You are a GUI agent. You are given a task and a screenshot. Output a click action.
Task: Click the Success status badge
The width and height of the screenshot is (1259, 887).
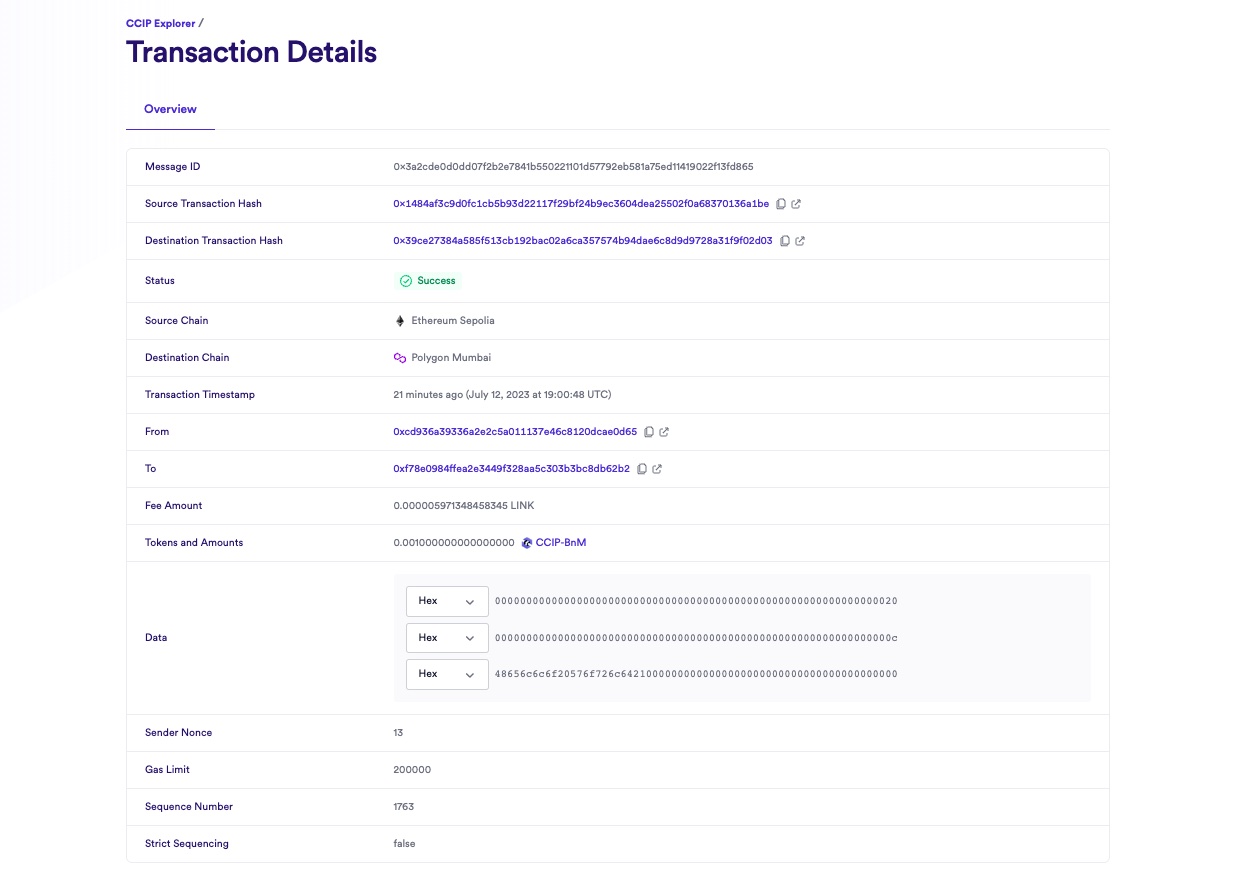[x=428, y=281]
